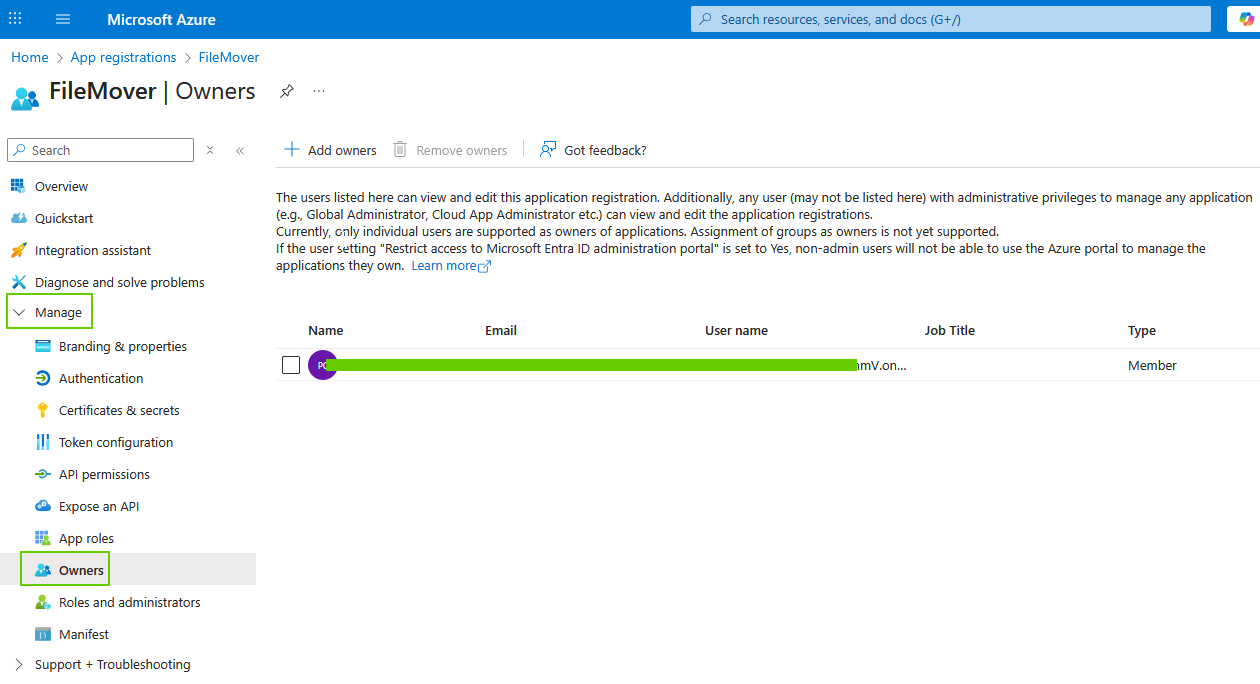
Task: Open the portal hamburger menu
Action: (x=62, y=19)
